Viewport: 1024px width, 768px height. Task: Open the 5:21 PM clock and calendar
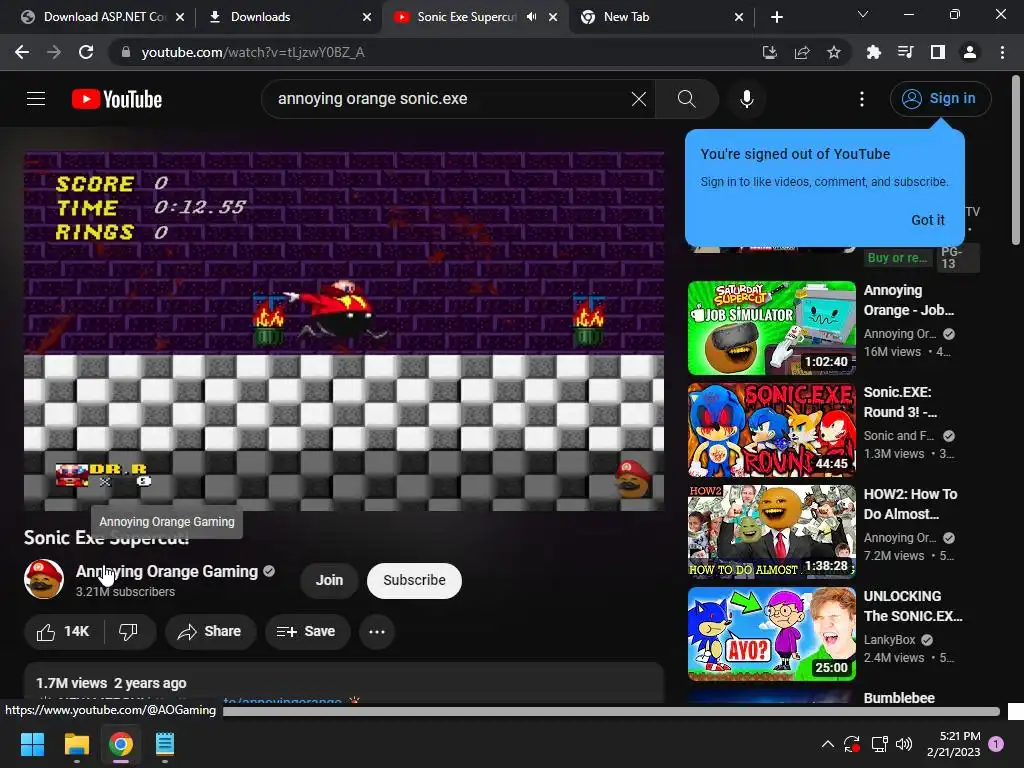click(x=953, y=744)
